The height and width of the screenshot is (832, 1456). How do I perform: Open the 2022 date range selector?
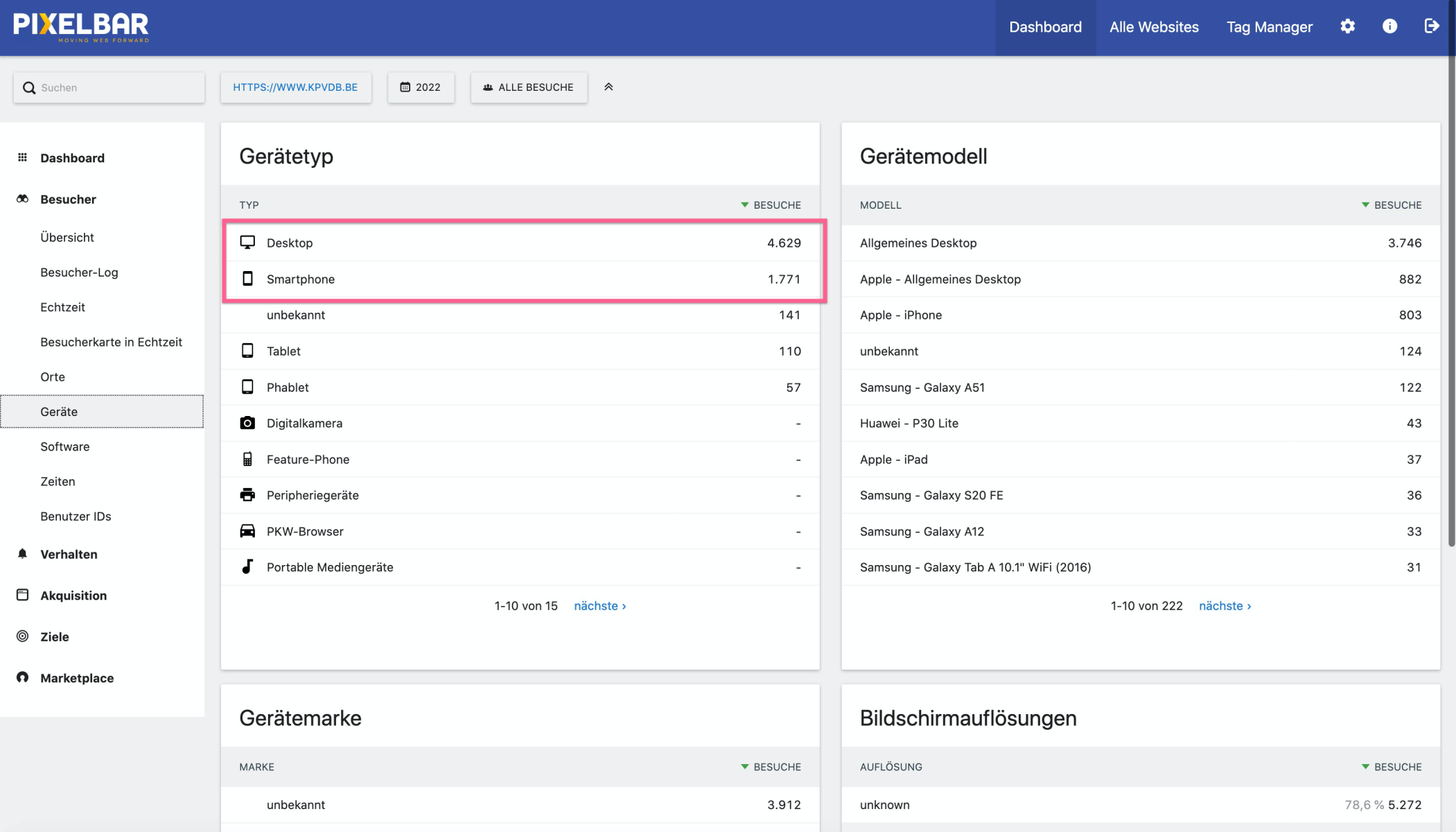pyautogui.click(x=421, y=87)
